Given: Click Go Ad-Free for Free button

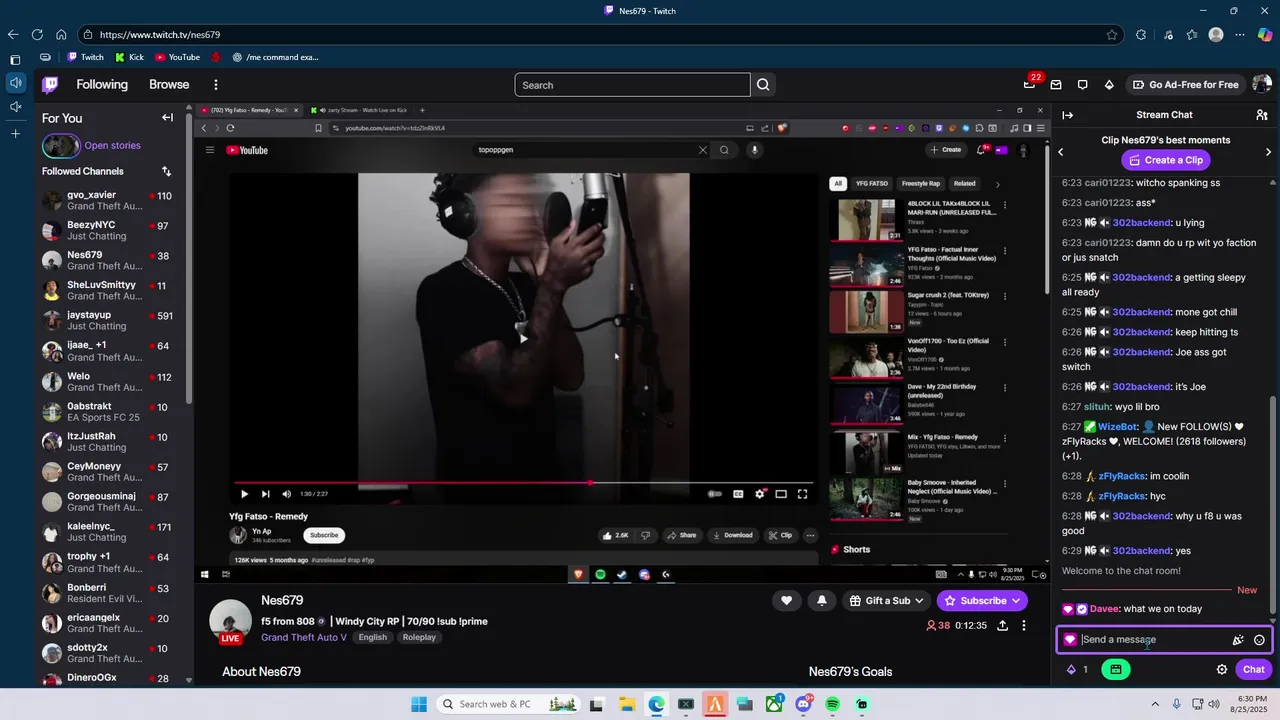Looking at the screenshot, I should coord(1184,85).
